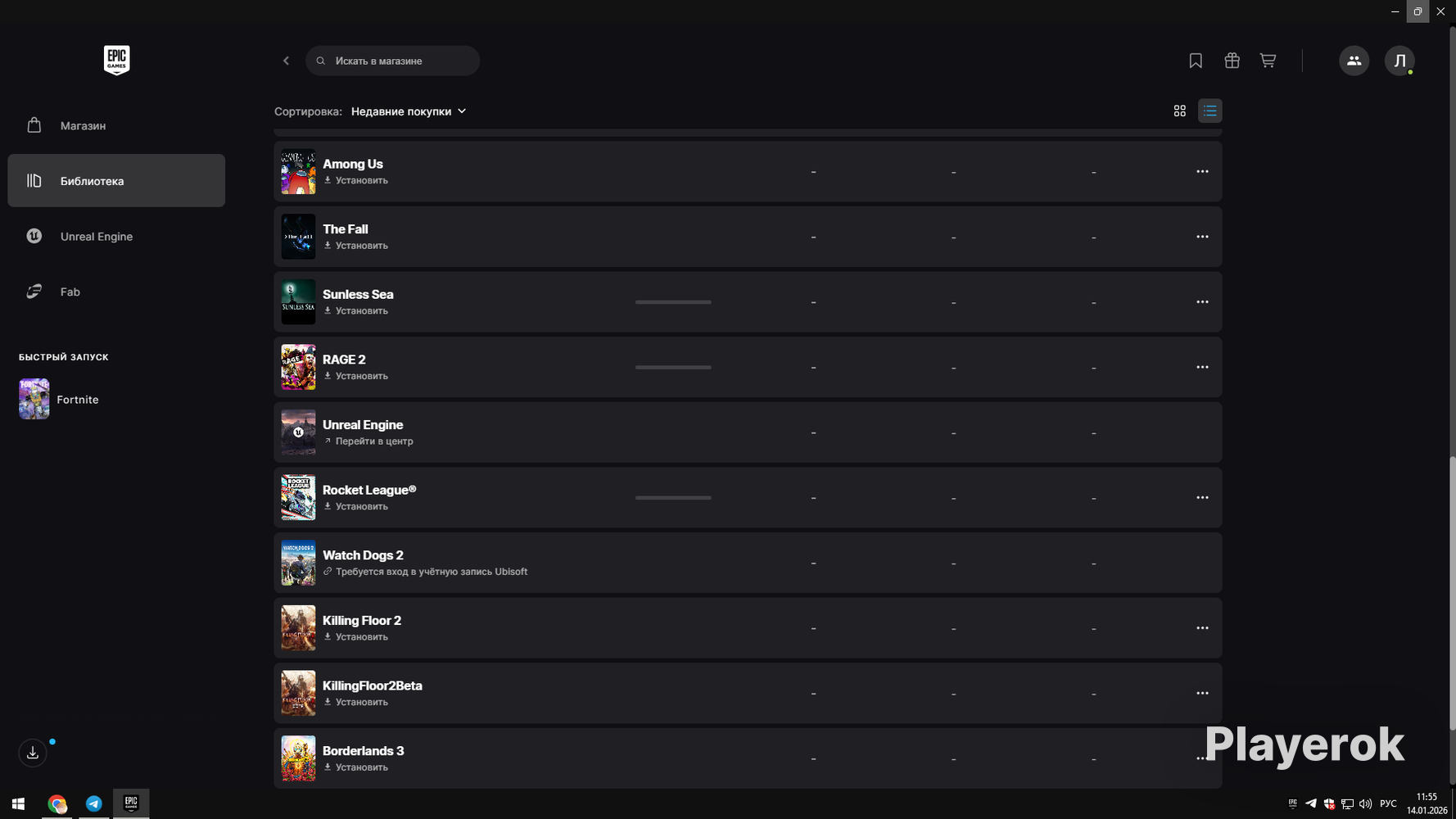
Task: Click the Ubisoft account sign-in required link
Action: [x=426, y=572]
